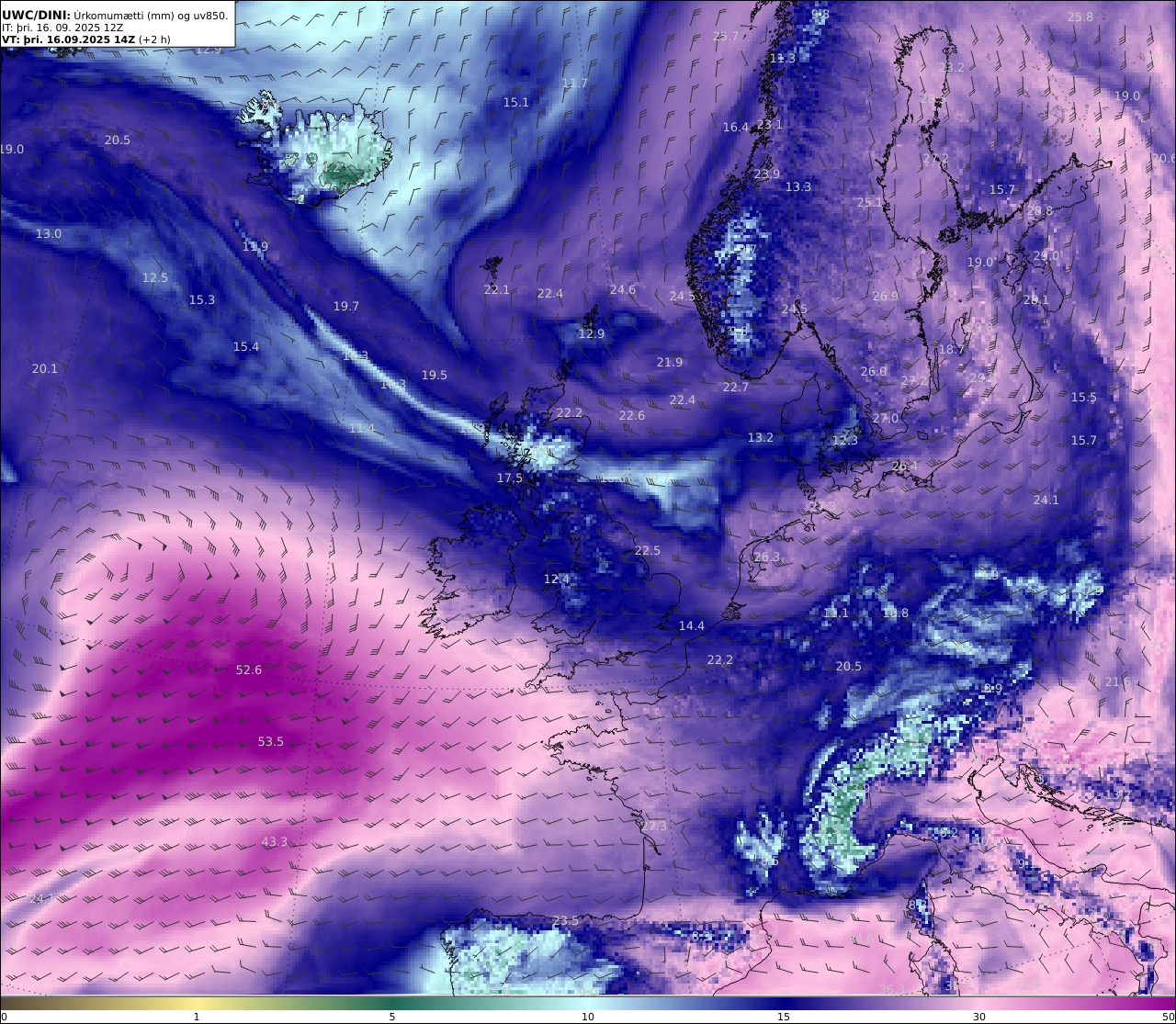Click the 25.1 value label
Screen dimensions: 1176x1024
(870, 203)
